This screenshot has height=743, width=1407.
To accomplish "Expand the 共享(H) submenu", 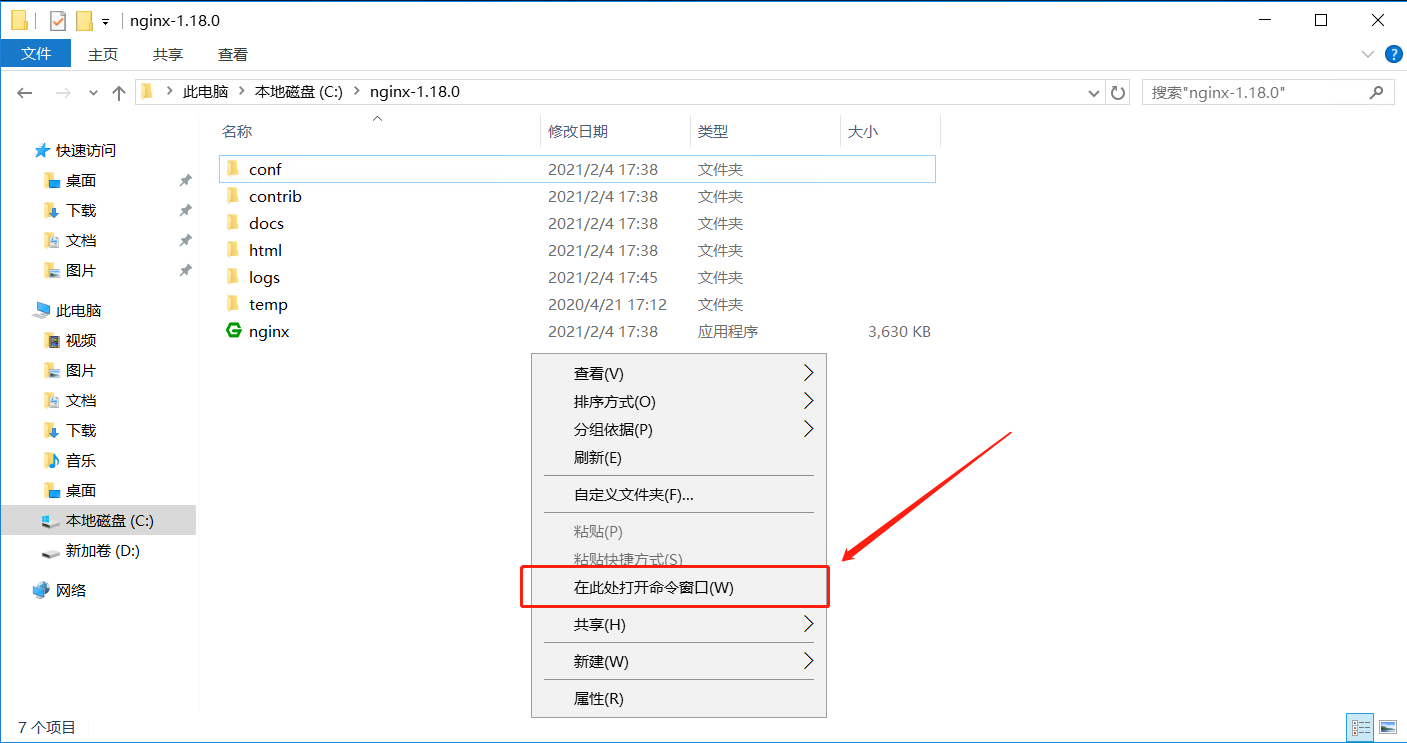I will (x=679, y=624).
